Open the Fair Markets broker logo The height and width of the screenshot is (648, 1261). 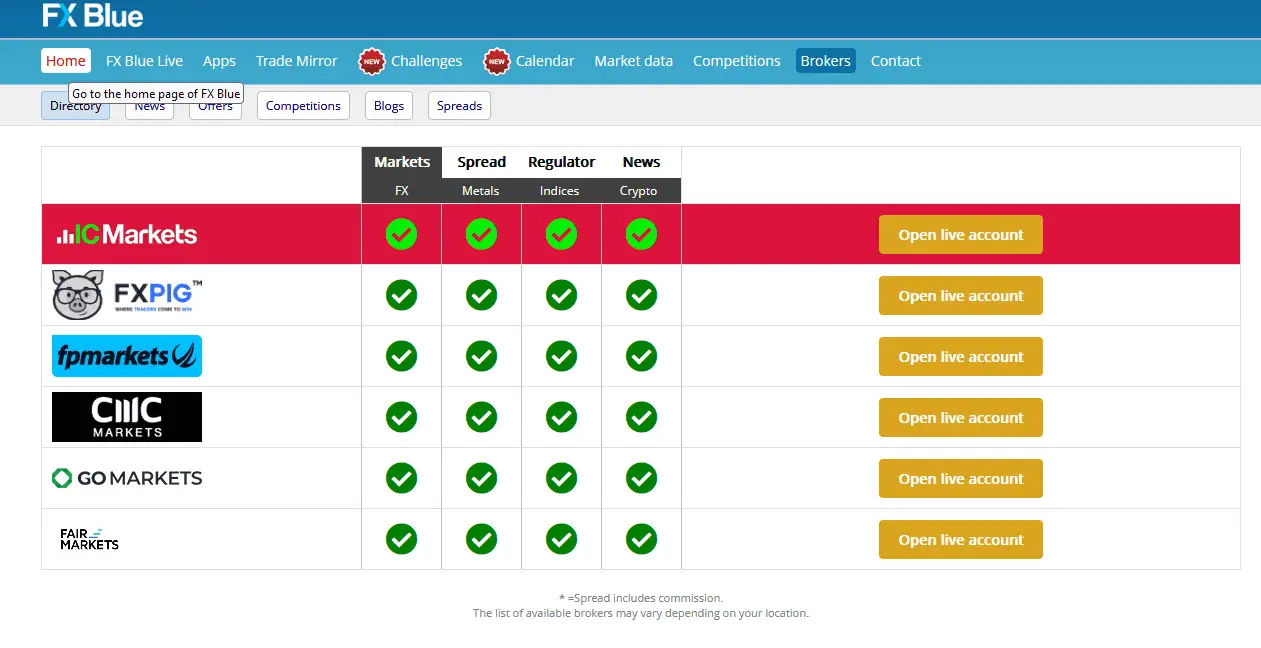89,539
